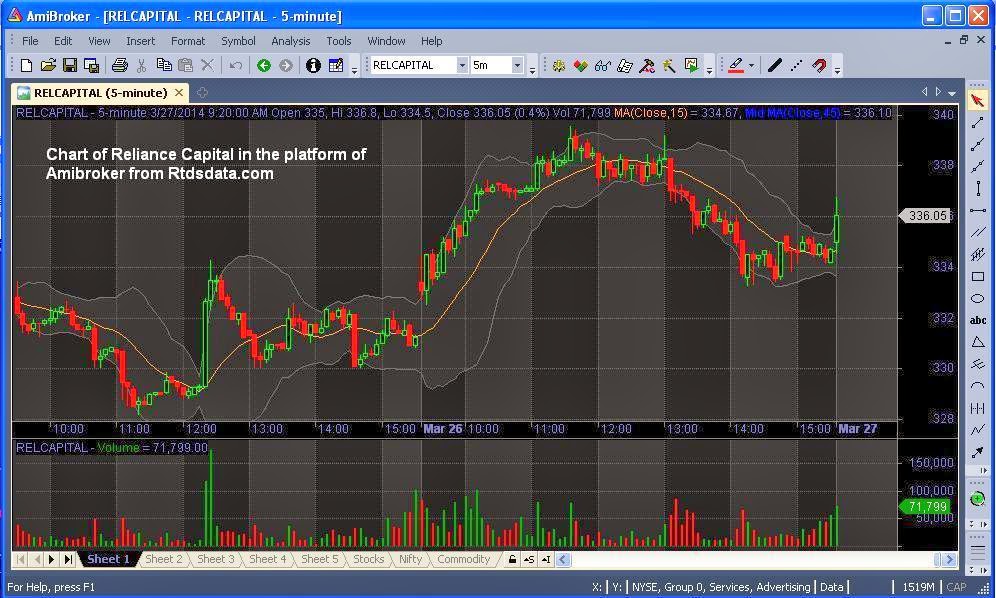Screen dimensions: 996x598
Task: Print the chart using printer icon
Action: (x=119, y=65)
